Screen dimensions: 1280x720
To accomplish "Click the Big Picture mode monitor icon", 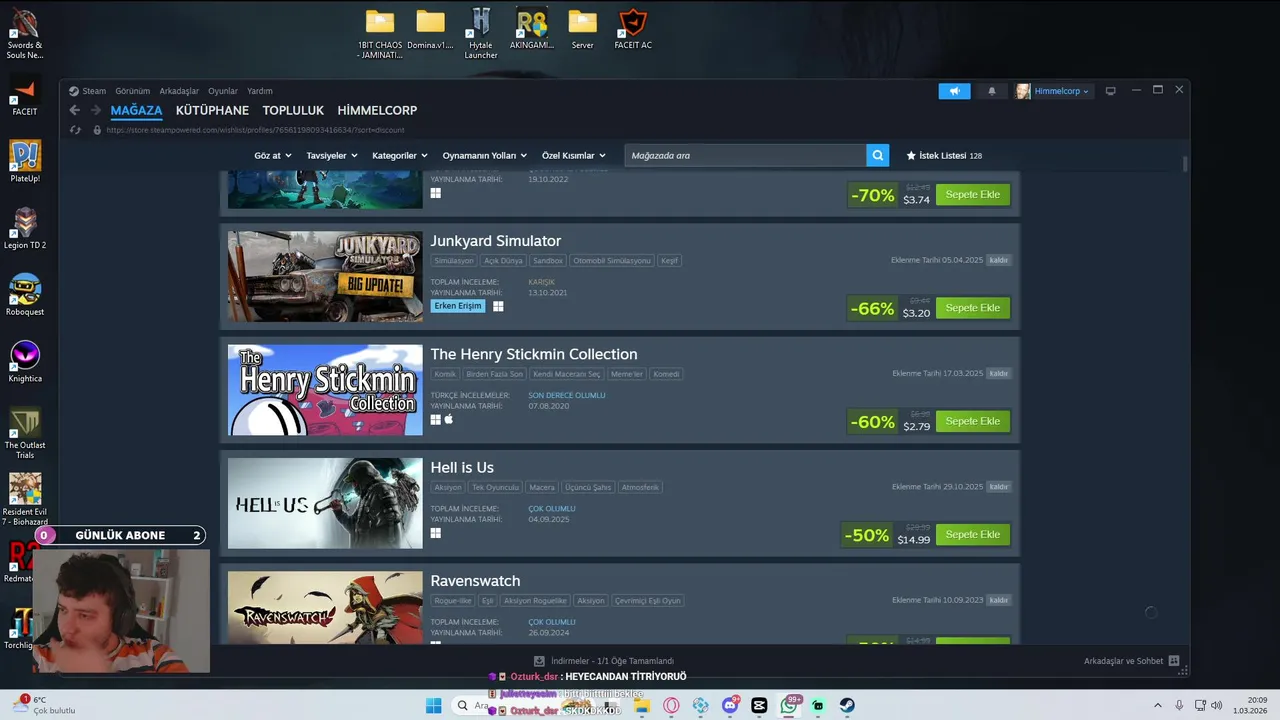I will pos(1110,91).
